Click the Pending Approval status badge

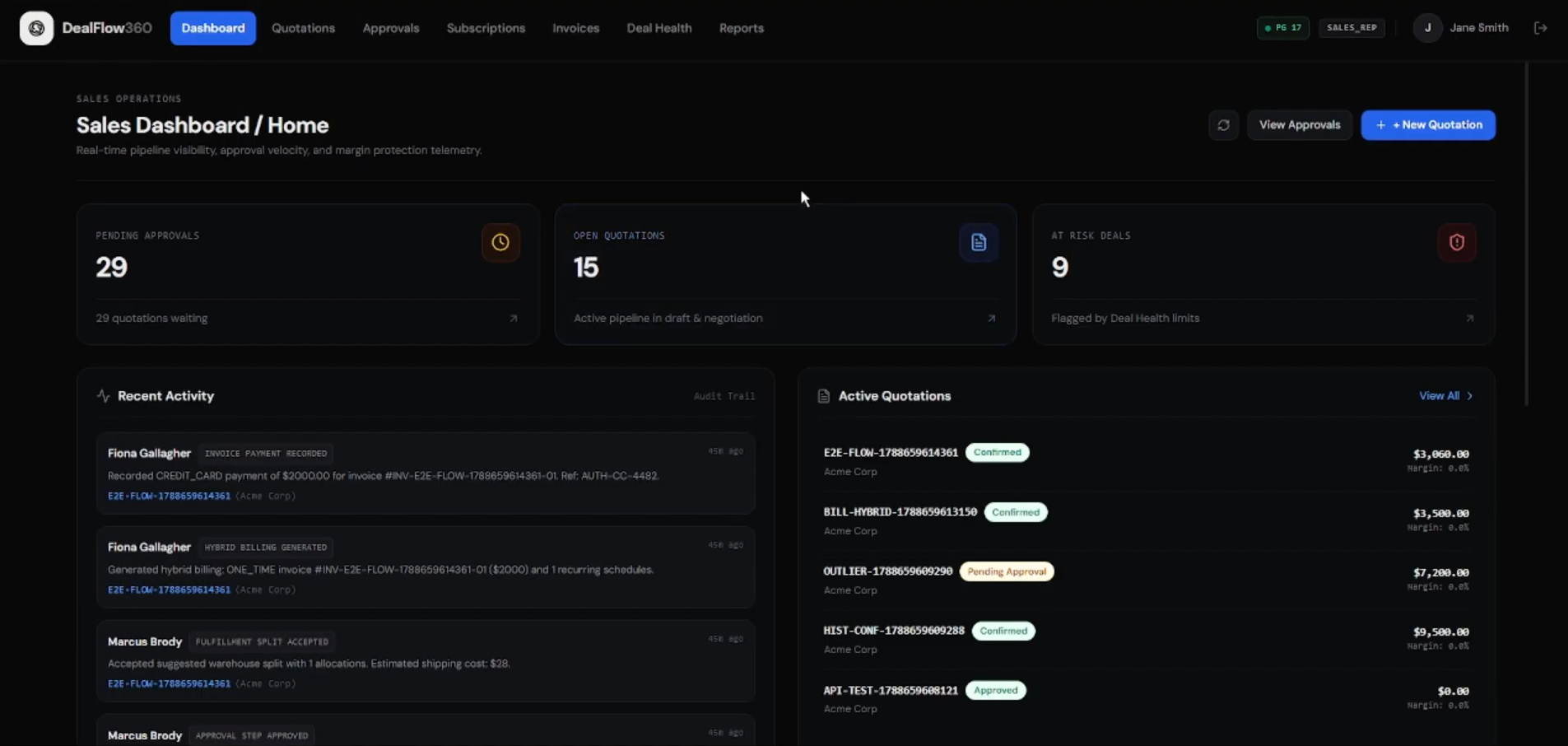pos(1007,571)
